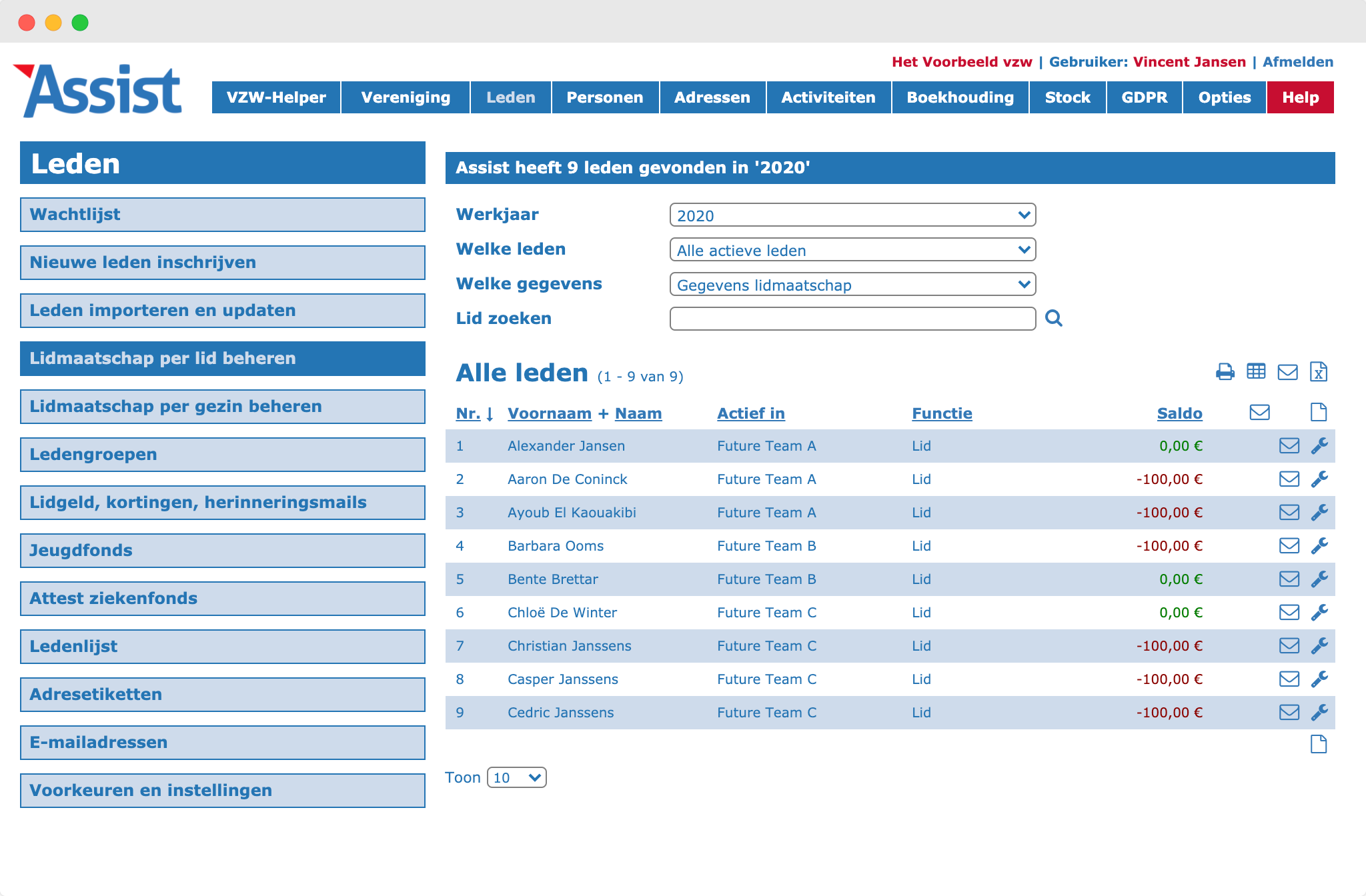
Task: Click wrench icon for Chloë De Winter
Action: point(1319,613)
